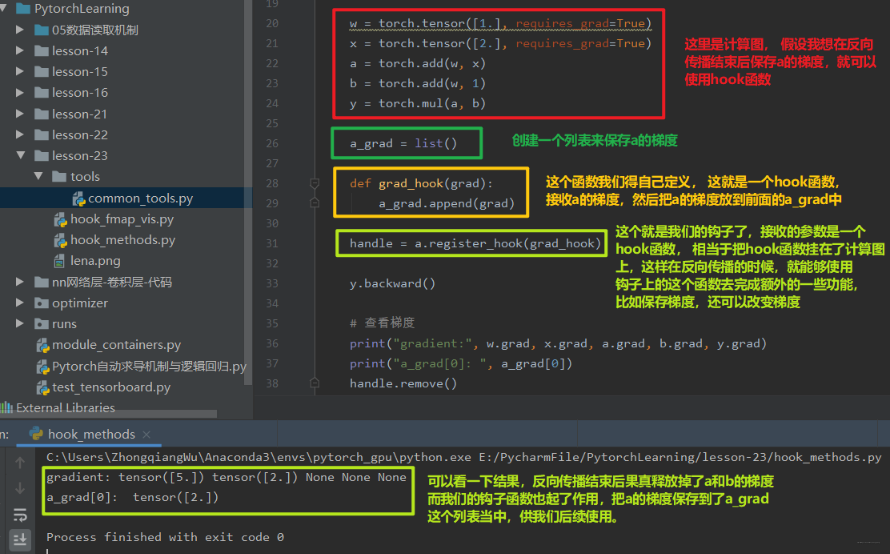The width and height of the screenshot is (890, 554).
Task: Open common_tools.py in the project tree
Action: click(140, 198)
